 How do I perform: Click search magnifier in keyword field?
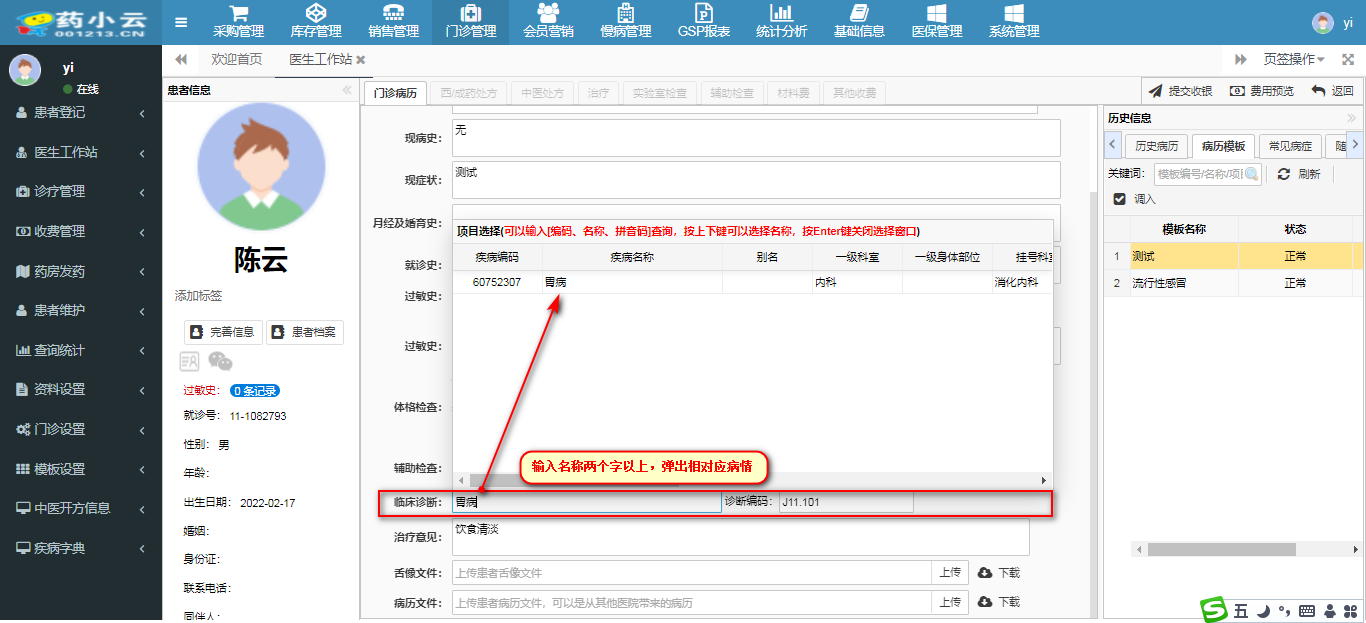[1250, 174]
